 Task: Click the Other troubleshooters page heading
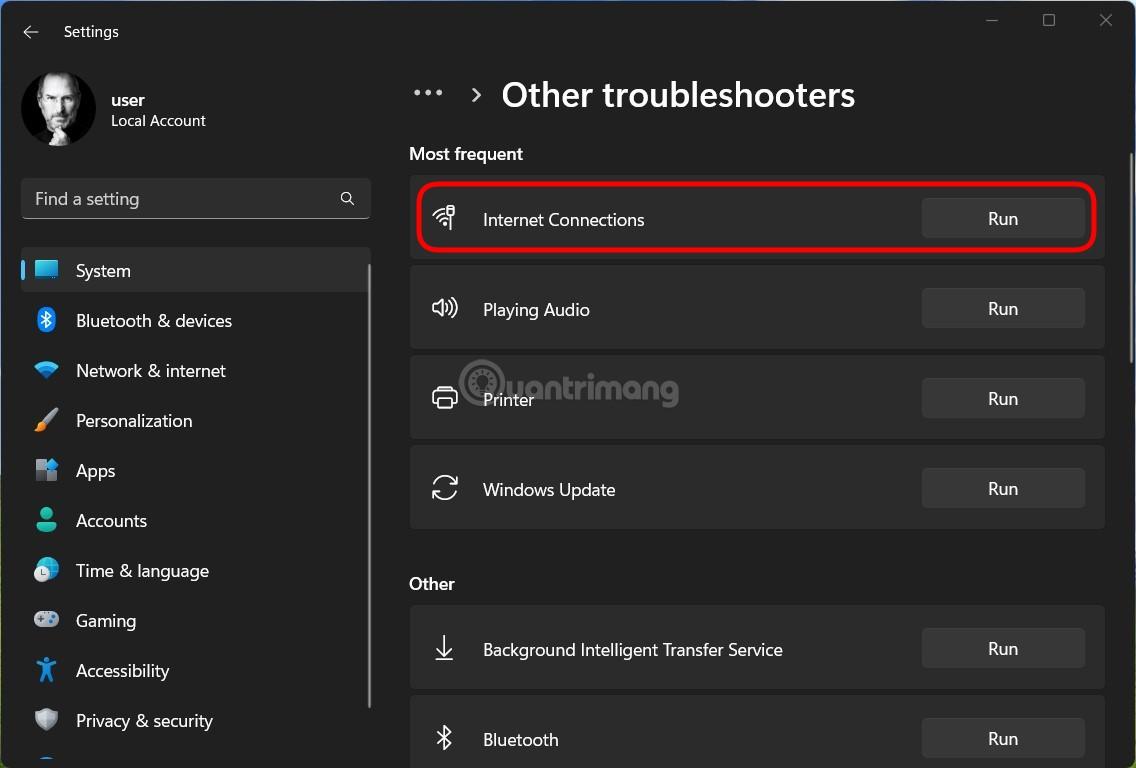678,95
